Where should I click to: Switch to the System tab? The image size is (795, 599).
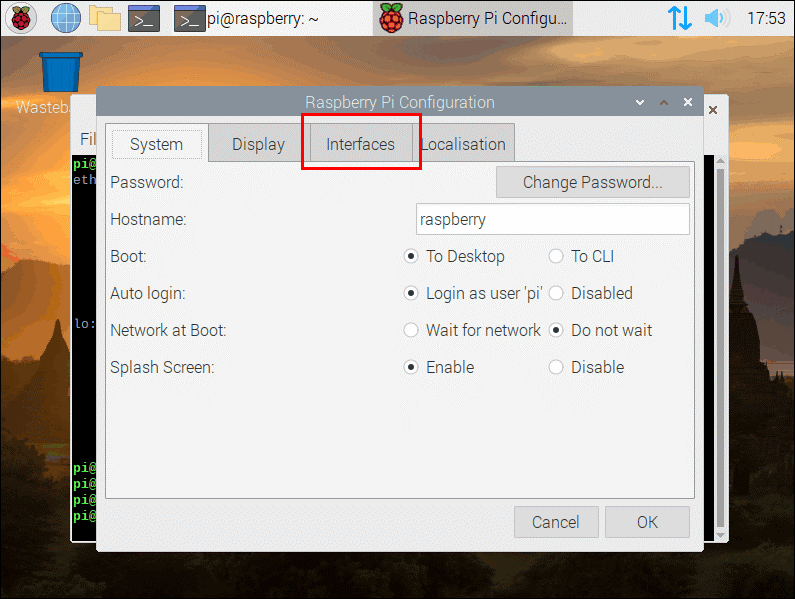click(x=156, y=144)
